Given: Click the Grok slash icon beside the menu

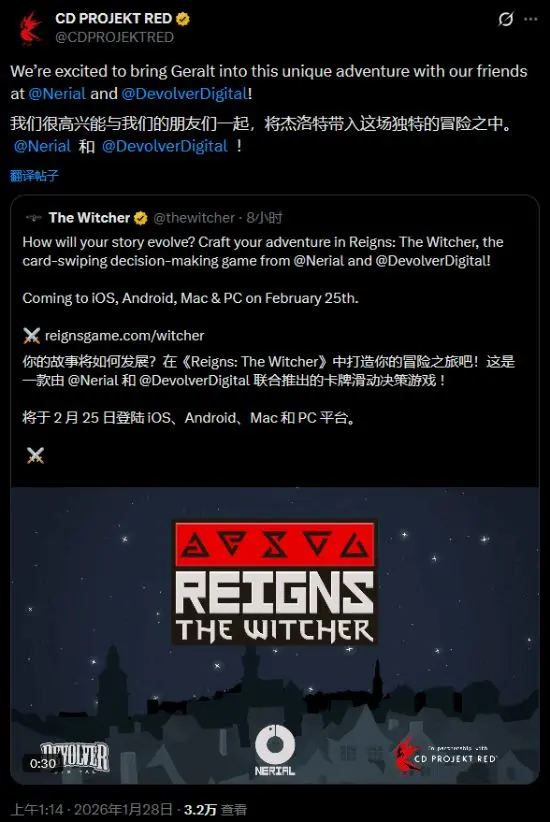Looking at the screenshot, I should pyautogui.click(x=505, y=19).
